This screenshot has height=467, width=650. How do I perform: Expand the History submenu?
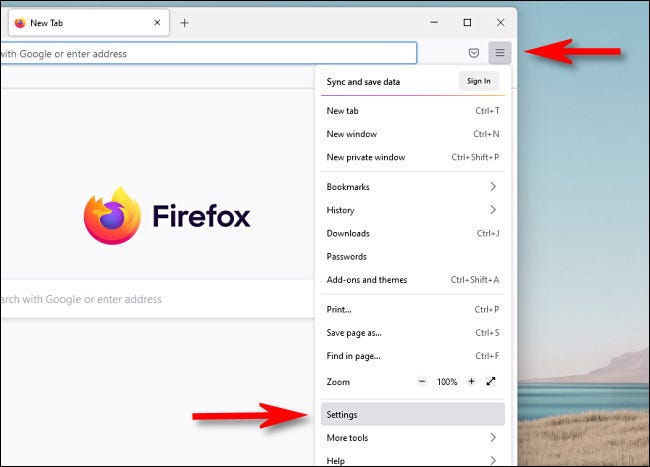pyautogui.click(x=492, y=210)
